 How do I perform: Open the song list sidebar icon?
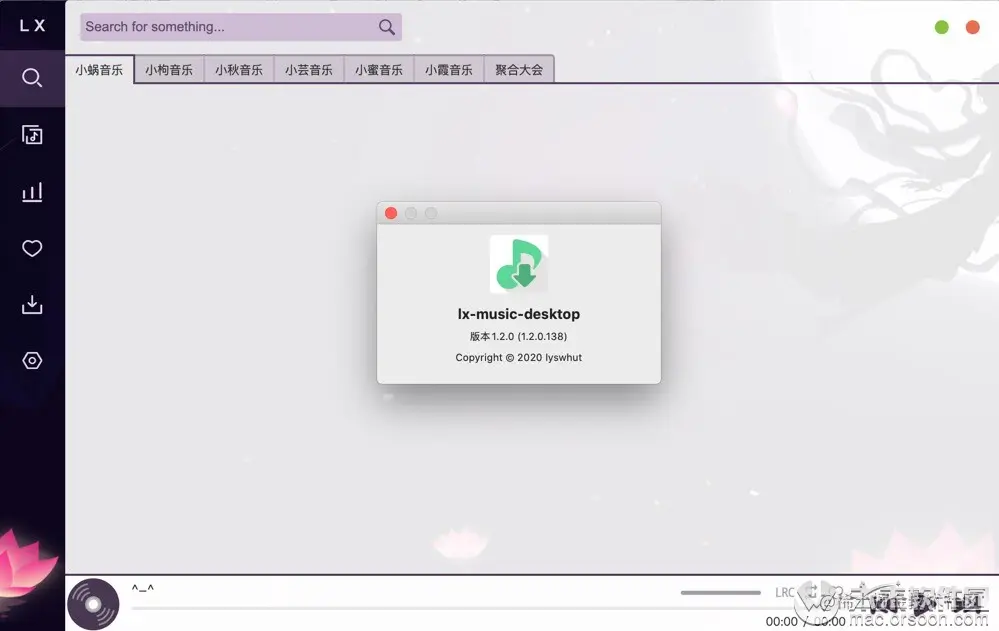(32, 134)
